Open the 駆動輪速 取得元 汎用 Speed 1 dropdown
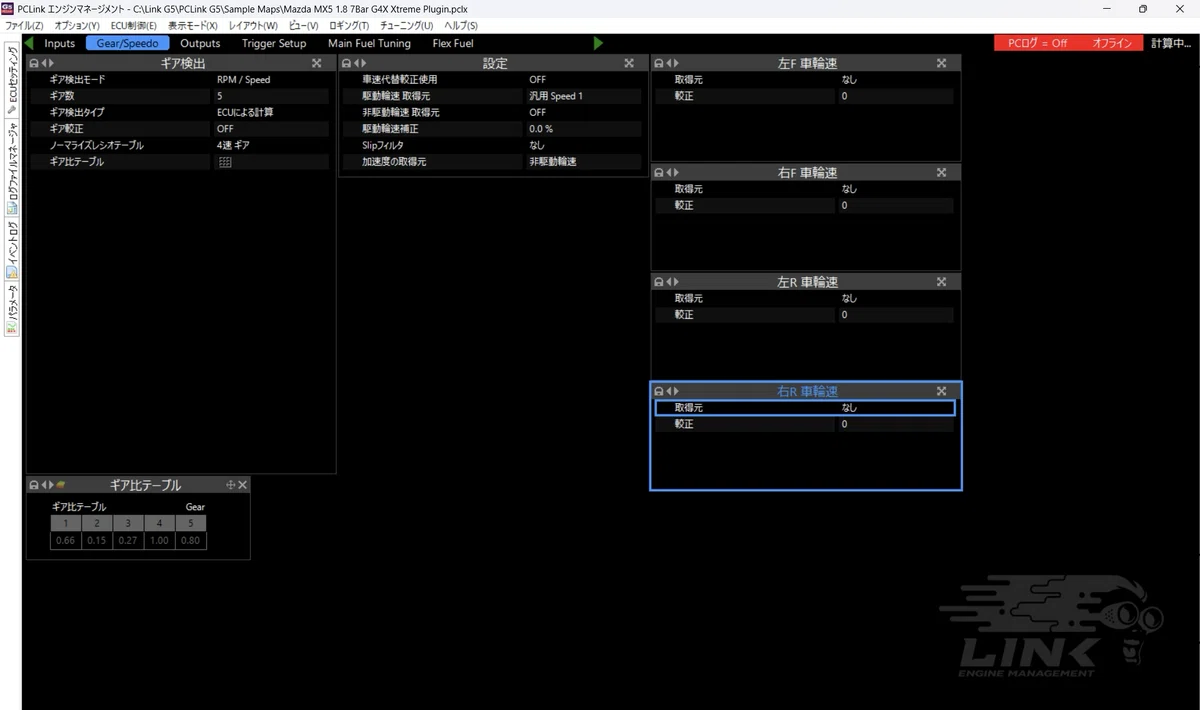This screenshot has height=710, width=1200. pyautogui.click(x=583, y=96)
